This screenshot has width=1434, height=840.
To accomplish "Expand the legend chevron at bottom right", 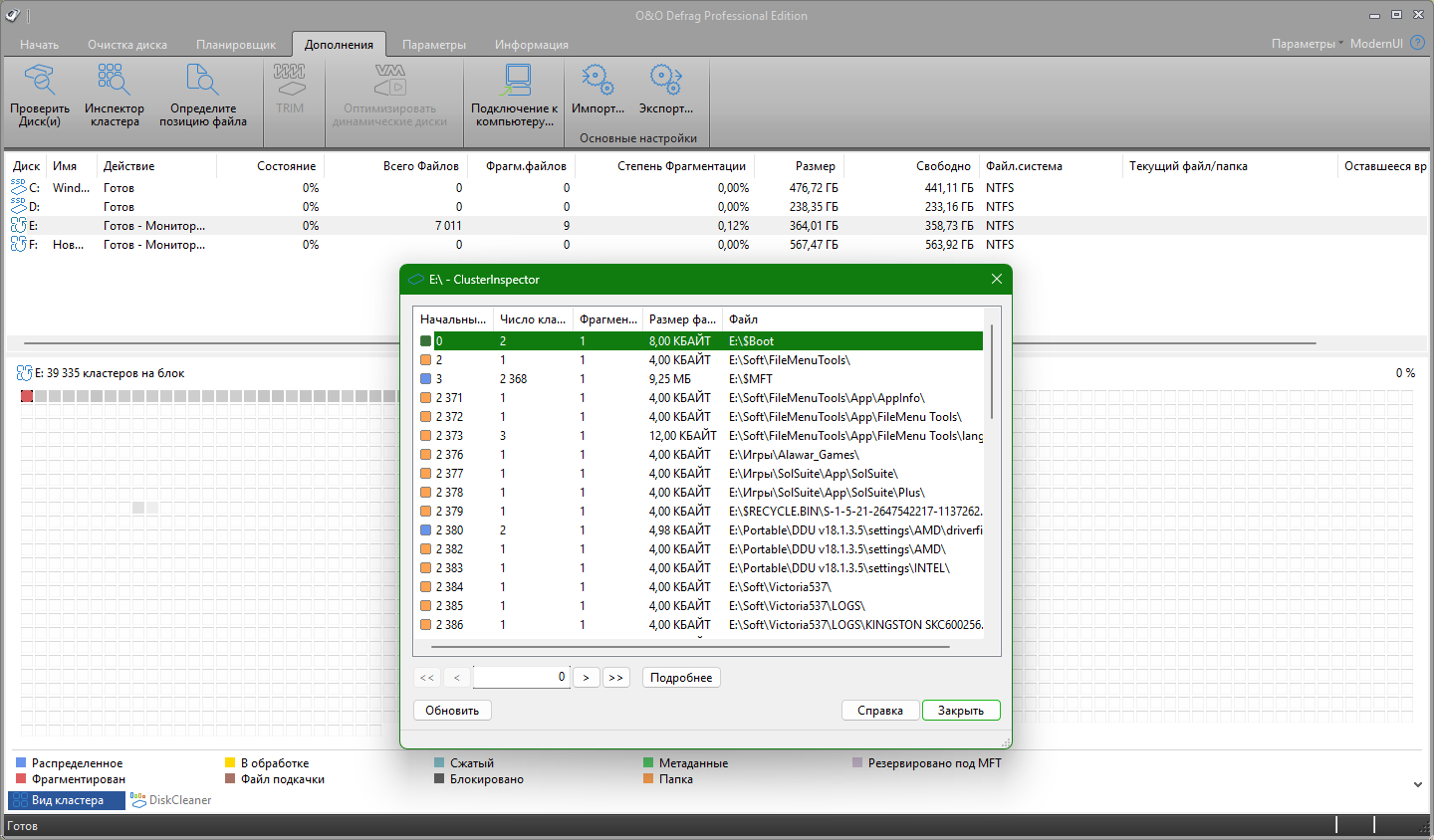I will tap(1418, 784).
